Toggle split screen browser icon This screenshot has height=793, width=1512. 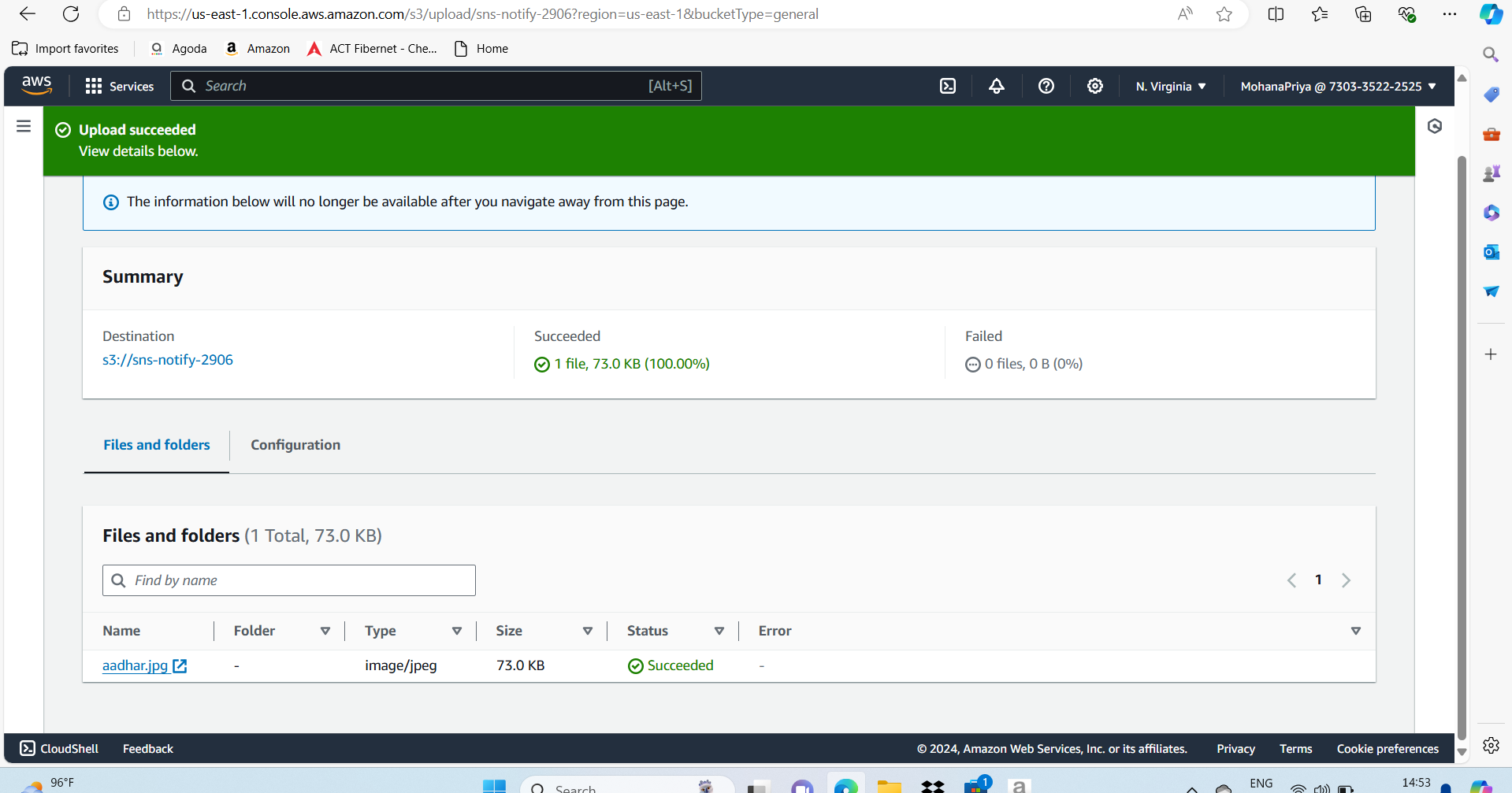point(1276,14)
